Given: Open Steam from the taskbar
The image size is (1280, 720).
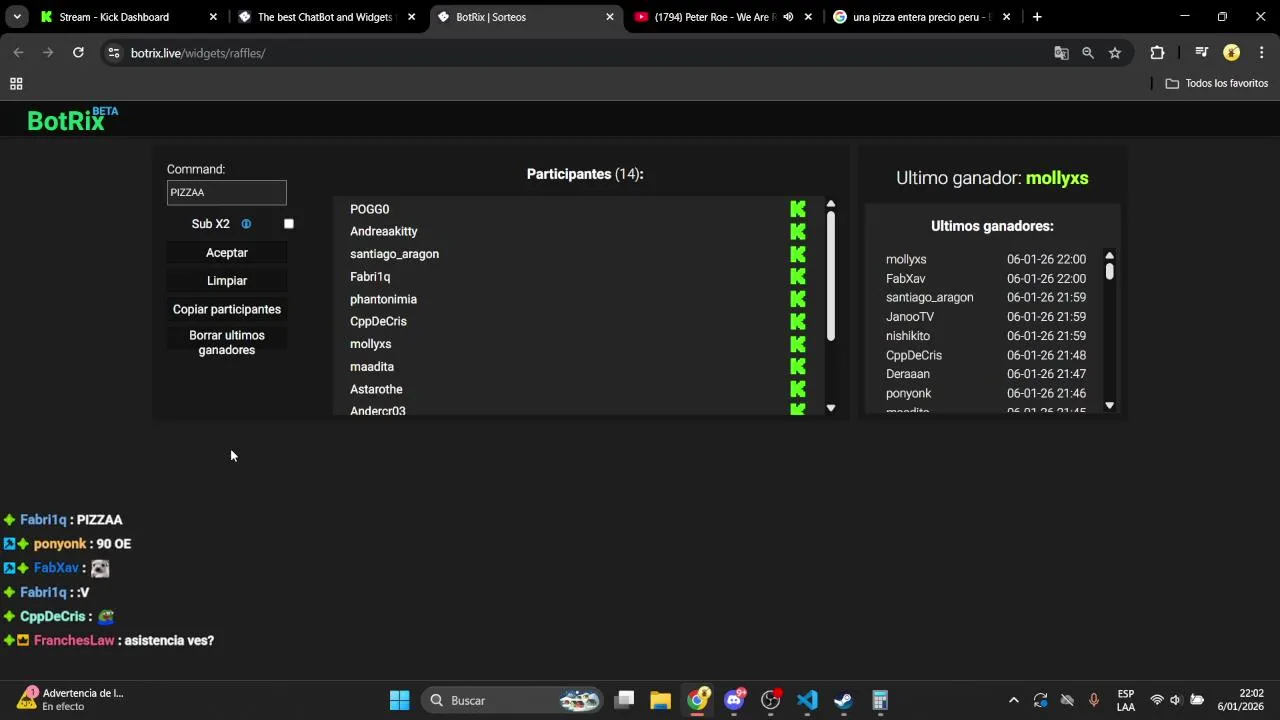Looking at the screenshot, I should 843,700.
